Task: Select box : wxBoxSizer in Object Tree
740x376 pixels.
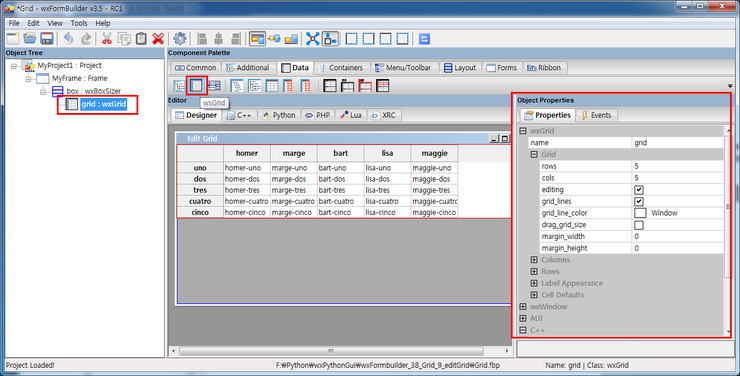Action: [x=93, y=91]
